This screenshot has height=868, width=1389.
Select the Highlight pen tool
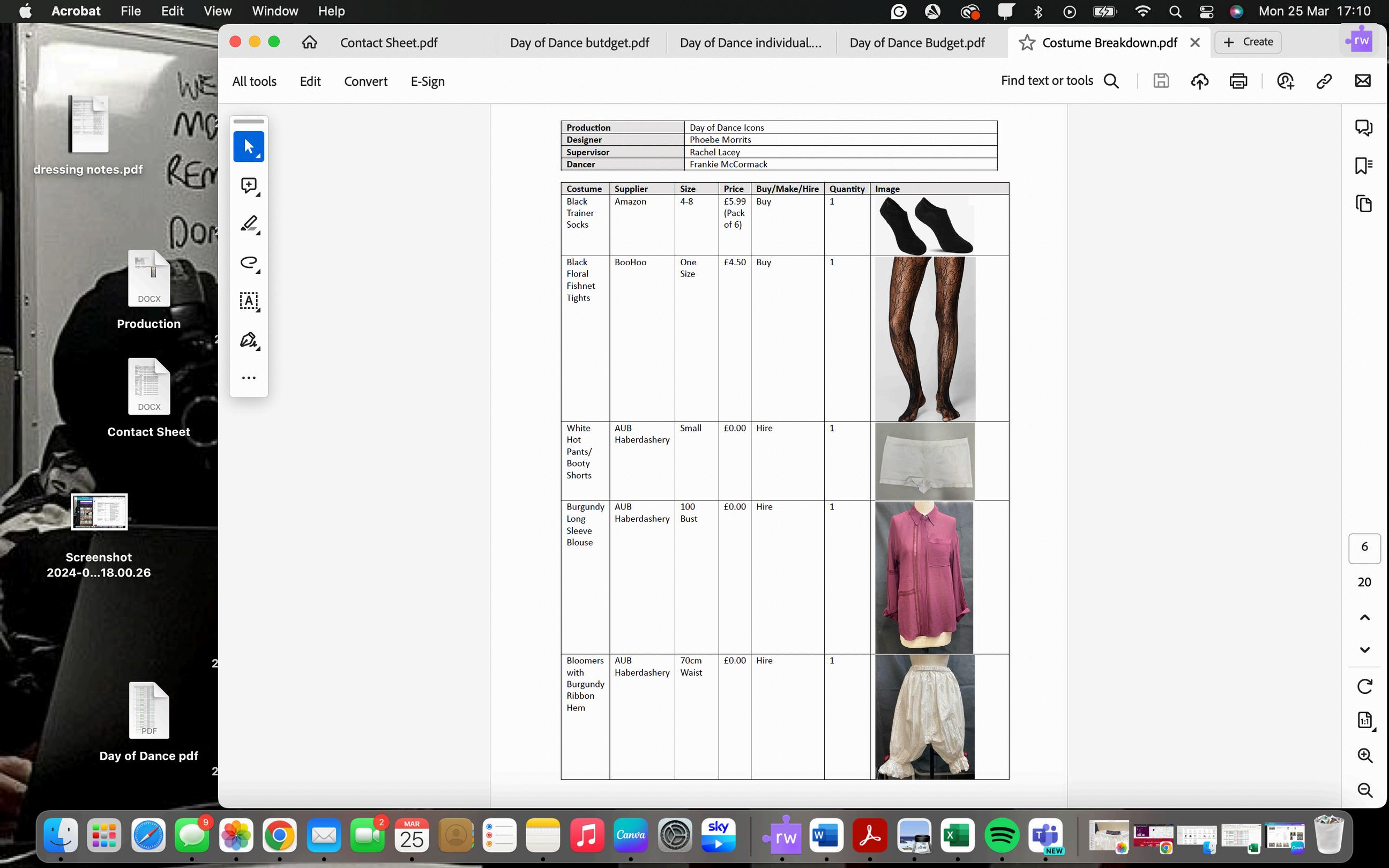[249, 224]
